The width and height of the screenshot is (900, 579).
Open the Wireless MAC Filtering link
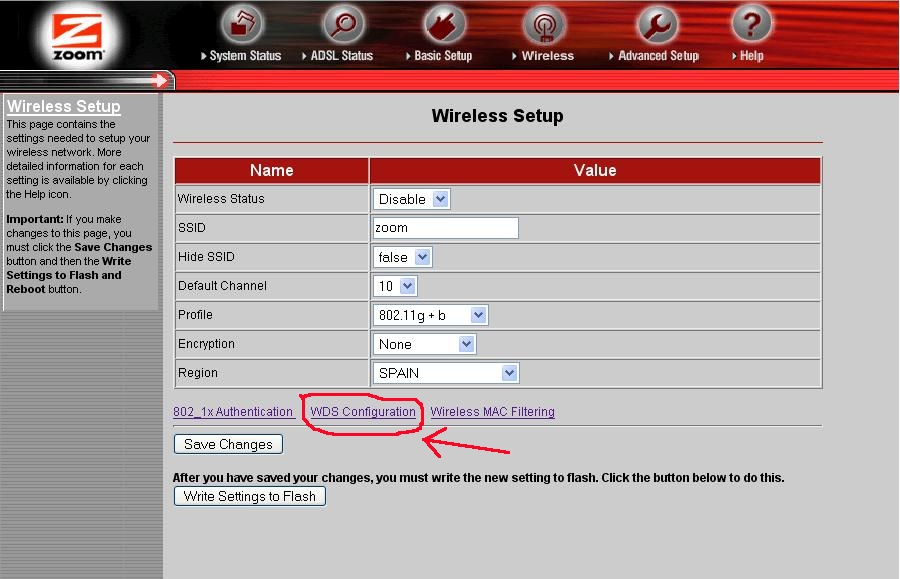tap(492, 412)
